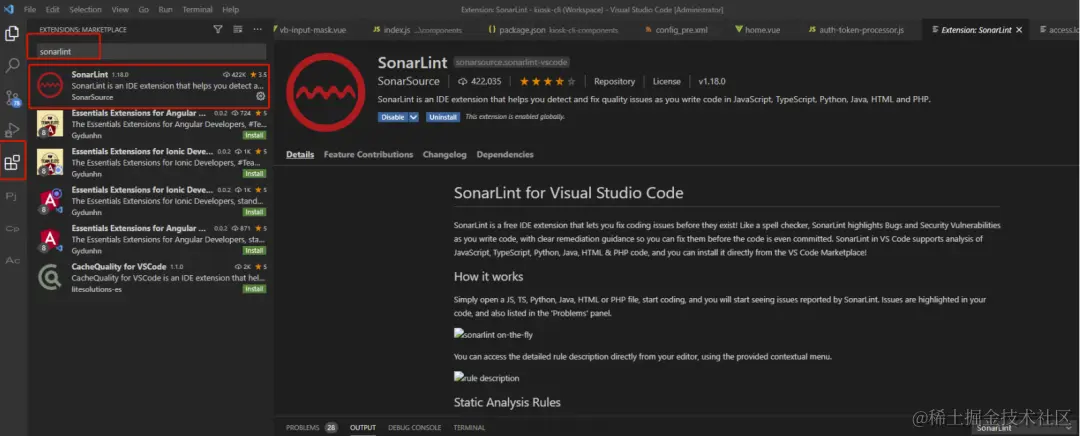Image resolution: width=1080 pixels, height=436 pixels.
Task: Open the Go menu
Action: tap(143, 10)
